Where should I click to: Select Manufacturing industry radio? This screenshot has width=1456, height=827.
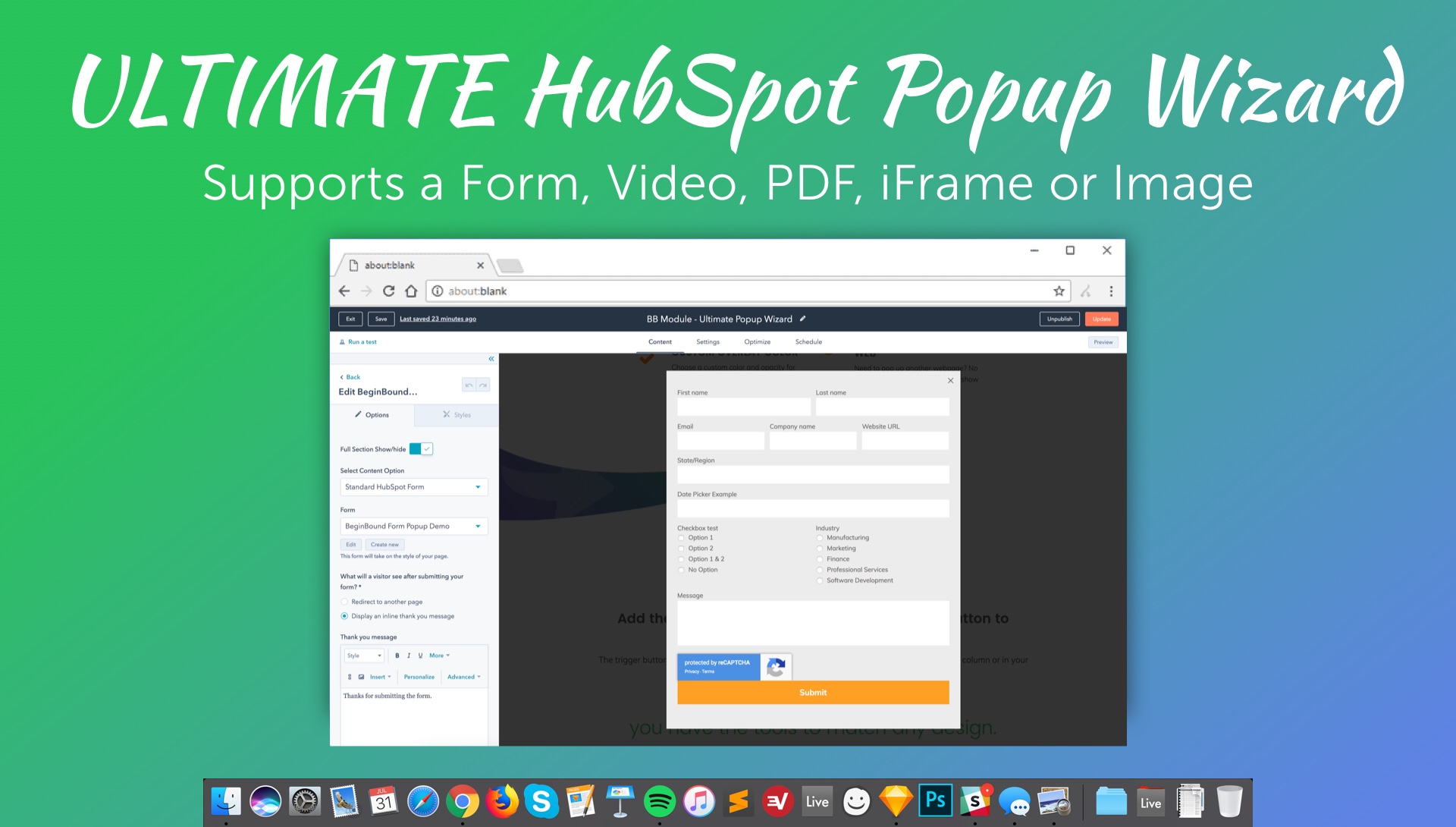click(x=820, y=538)
